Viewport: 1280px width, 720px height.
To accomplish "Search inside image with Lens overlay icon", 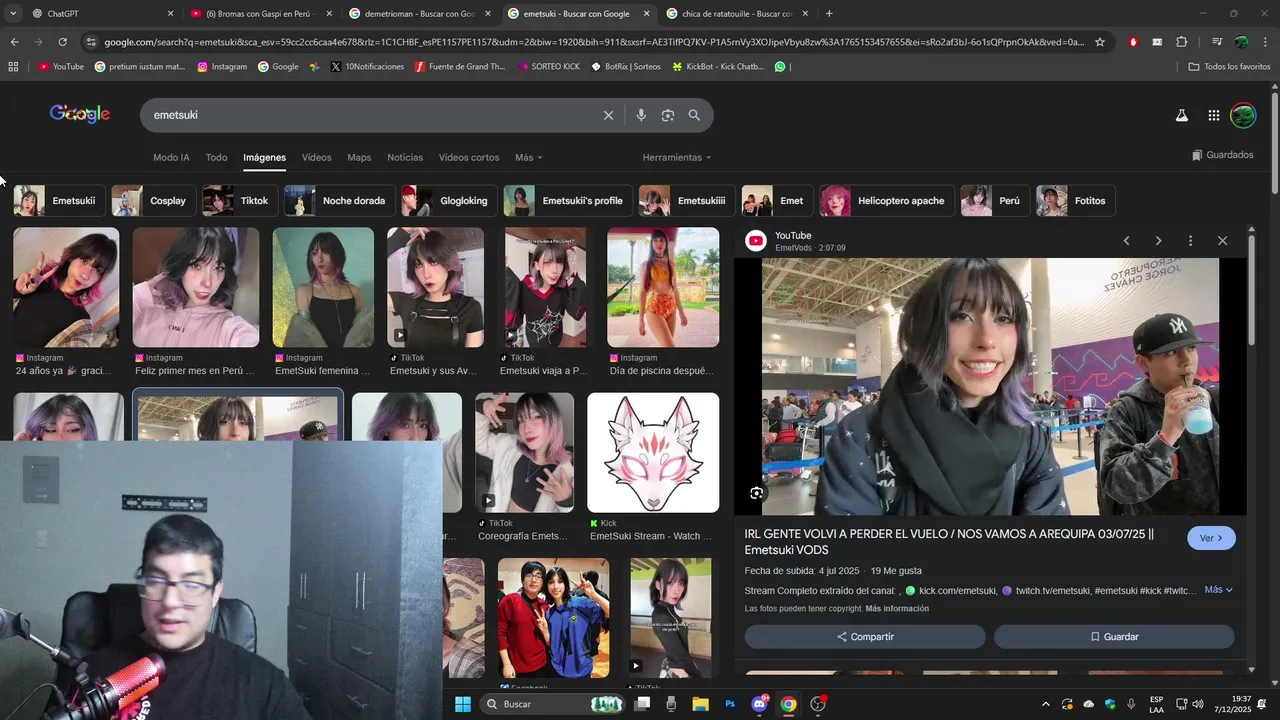I will (x=756, y=493).
